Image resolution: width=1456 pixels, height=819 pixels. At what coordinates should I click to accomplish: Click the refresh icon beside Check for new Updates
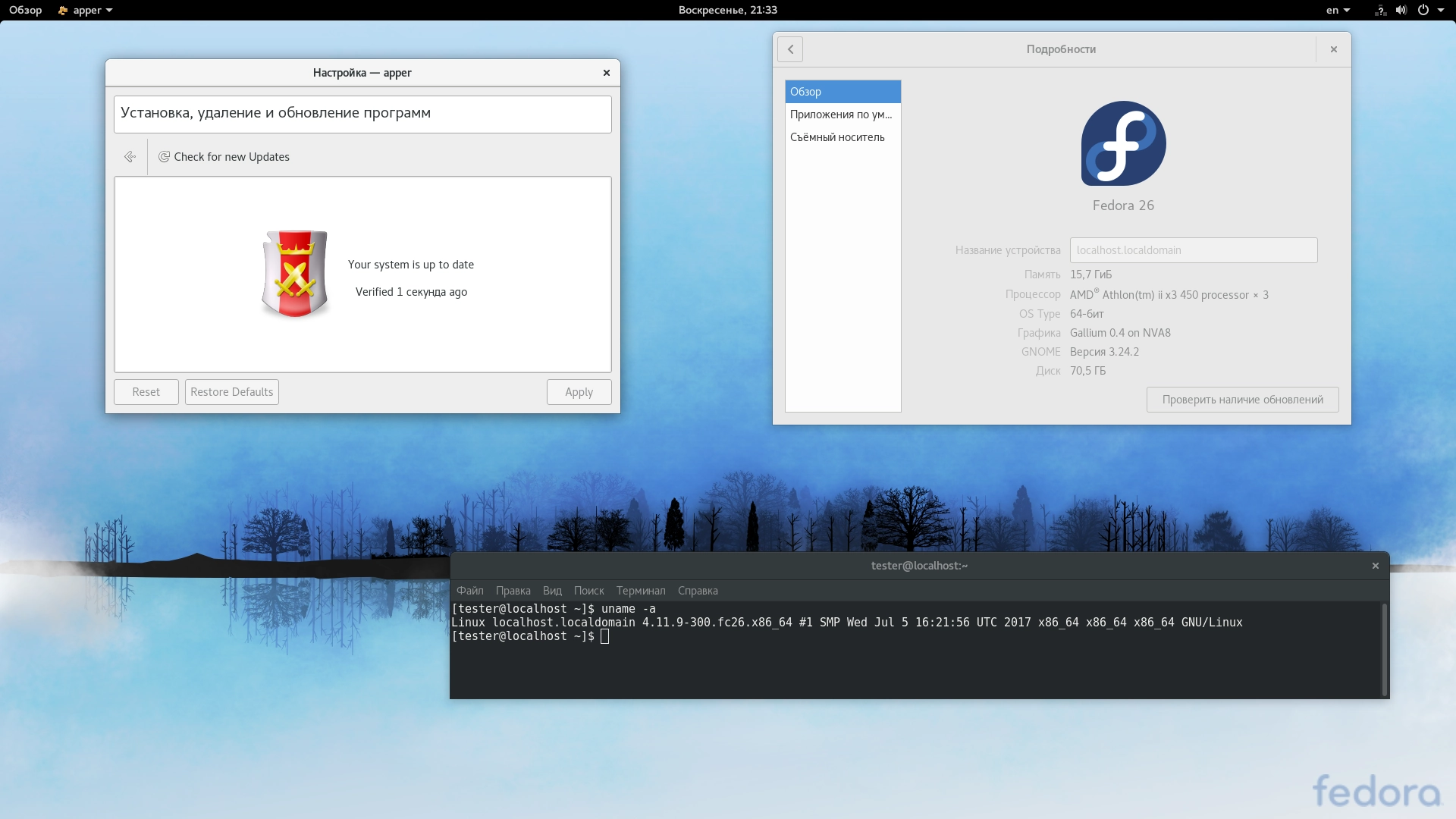point(164,157)
